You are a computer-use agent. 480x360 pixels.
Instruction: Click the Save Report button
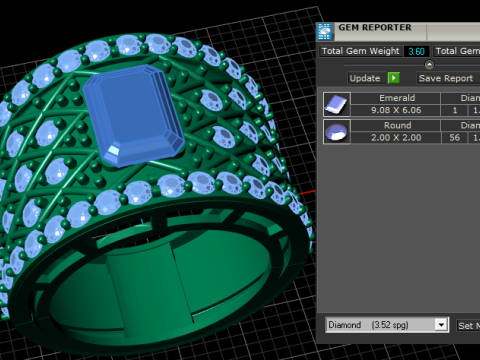[x=446, y=78]
